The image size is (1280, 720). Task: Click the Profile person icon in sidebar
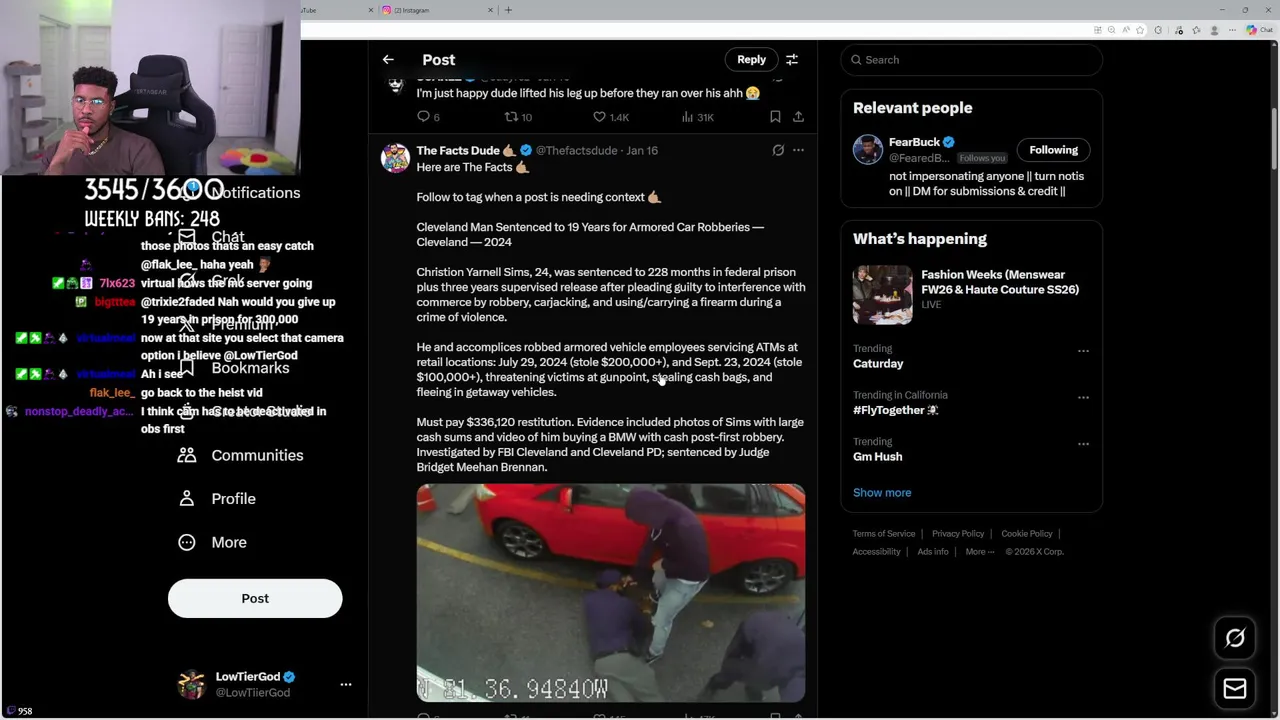click(187, 498)
